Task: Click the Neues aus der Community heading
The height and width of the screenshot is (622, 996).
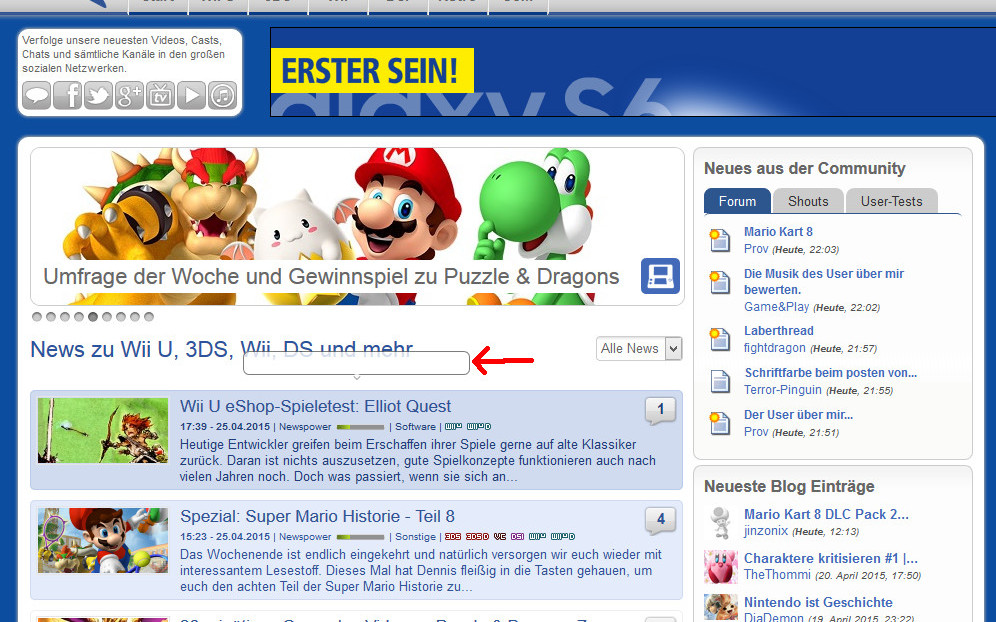Action: [x=805, y=168]
